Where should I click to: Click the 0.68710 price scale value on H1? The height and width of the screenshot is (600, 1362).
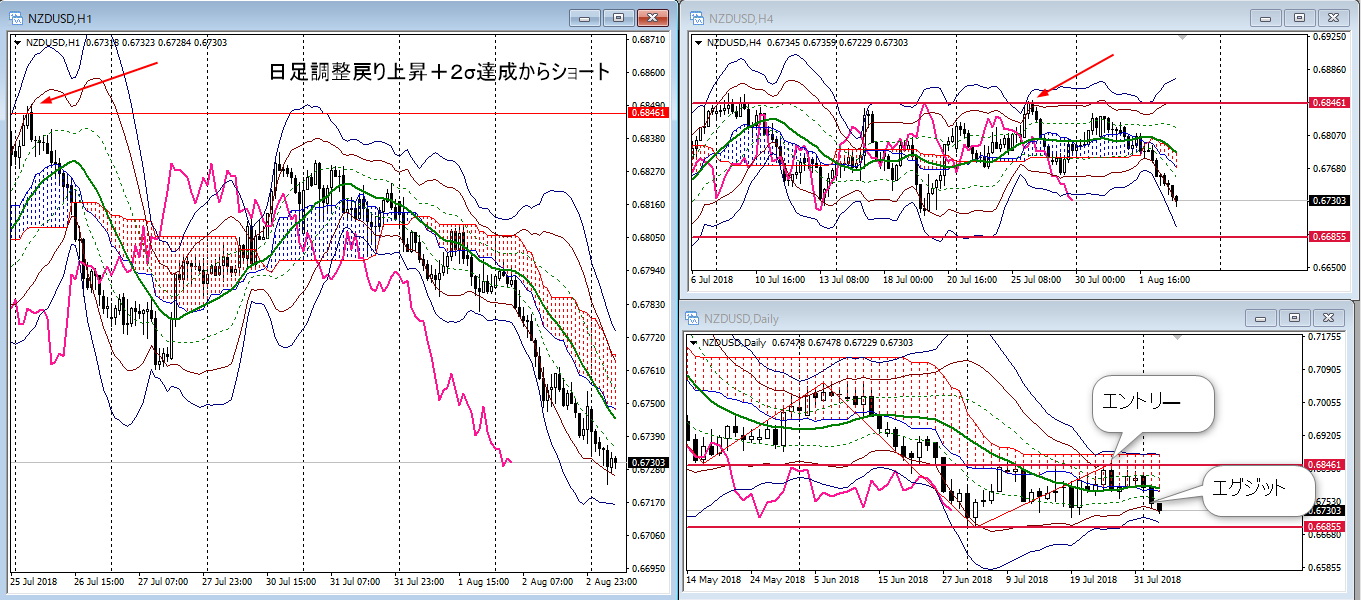tap(650, 39)
